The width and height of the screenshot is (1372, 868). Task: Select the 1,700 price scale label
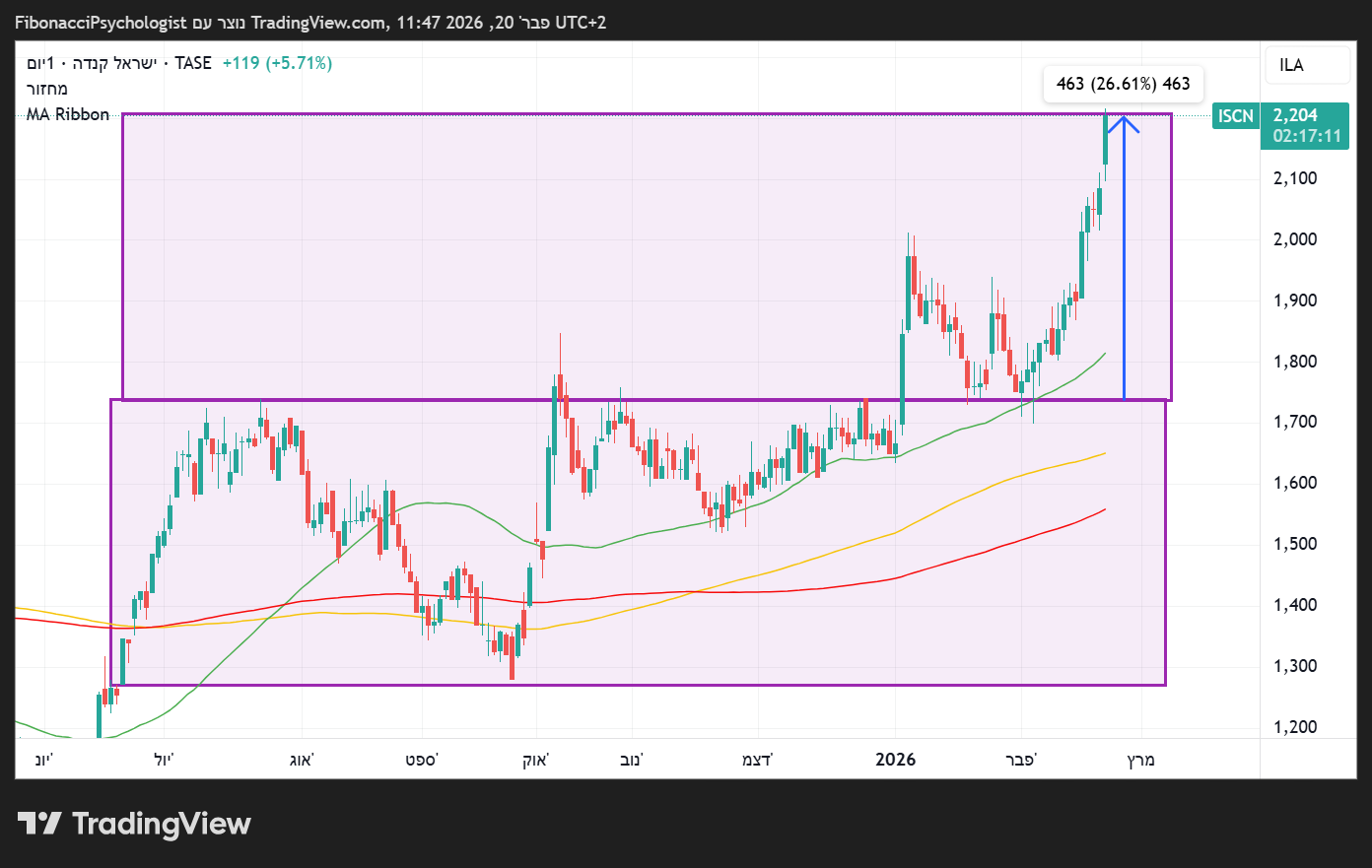pos(1295,422)
